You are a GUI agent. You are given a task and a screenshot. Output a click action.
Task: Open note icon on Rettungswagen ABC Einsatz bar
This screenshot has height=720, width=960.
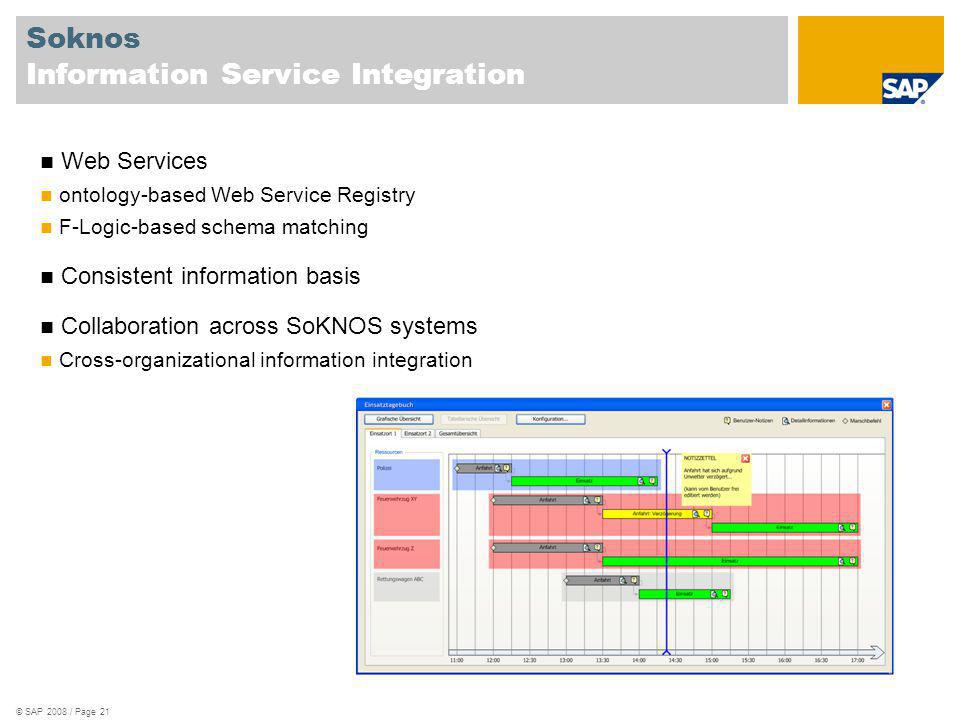[x=725, y=594]
